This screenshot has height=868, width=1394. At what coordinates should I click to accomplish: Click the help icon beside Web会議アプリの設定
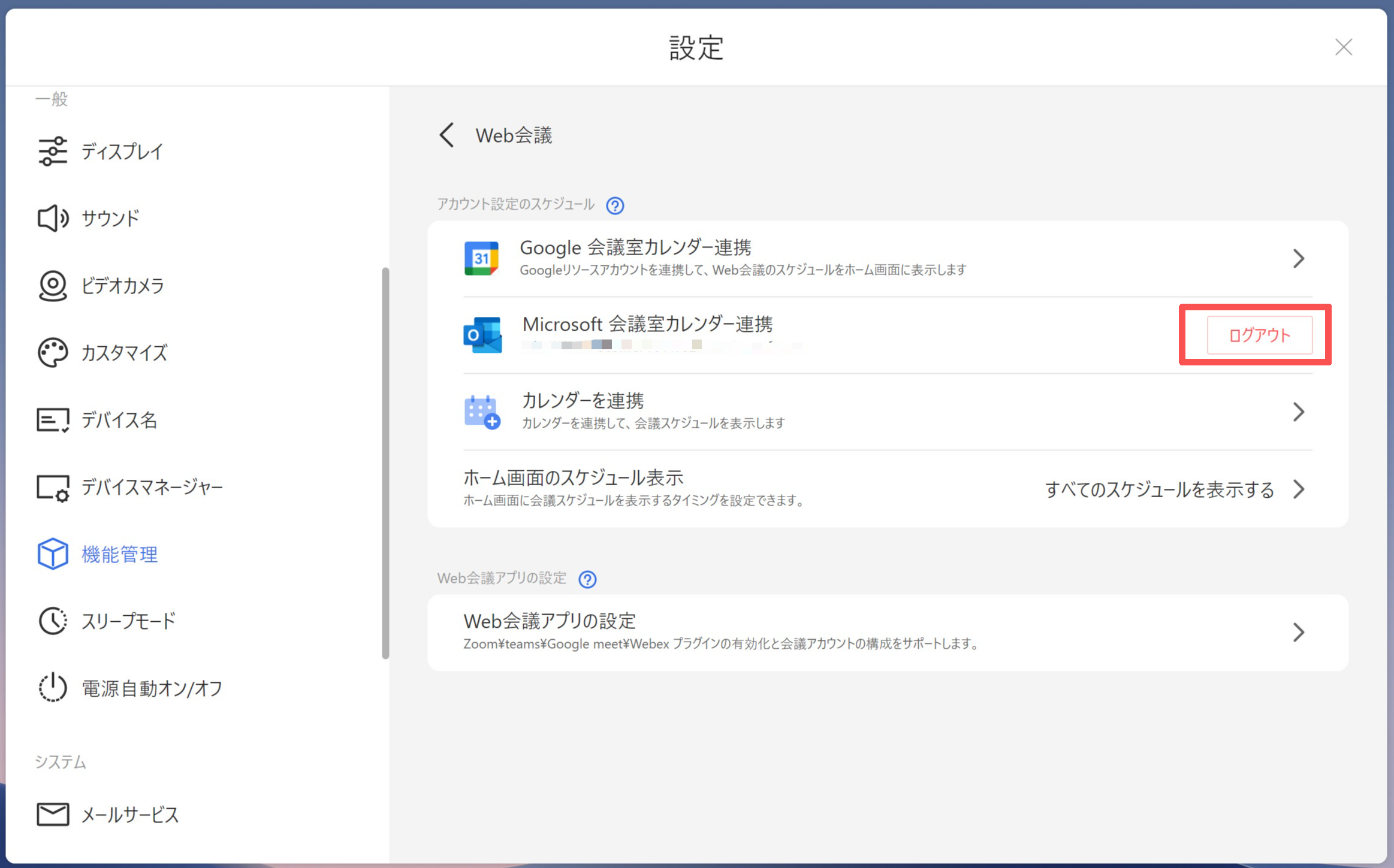[x=587, y=579]
